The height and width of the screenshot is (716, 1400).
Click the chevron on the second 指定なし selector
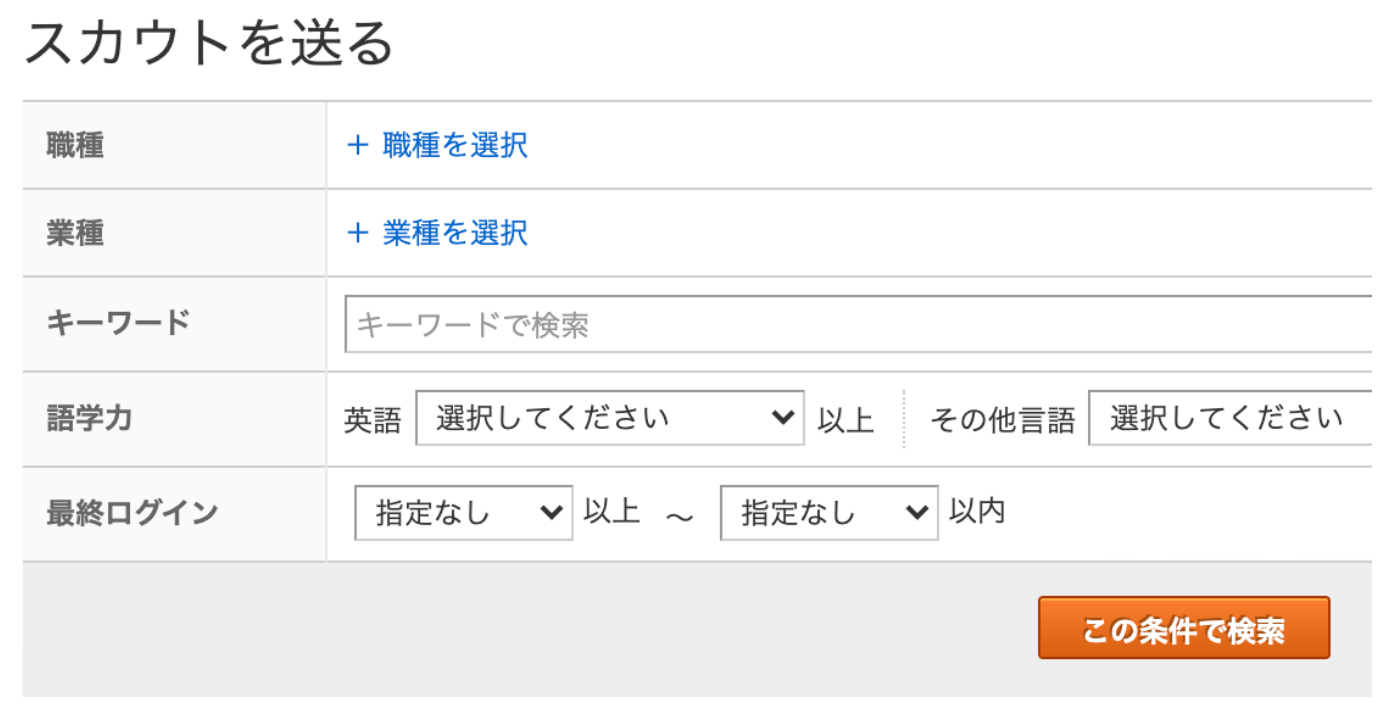(918, 512)
